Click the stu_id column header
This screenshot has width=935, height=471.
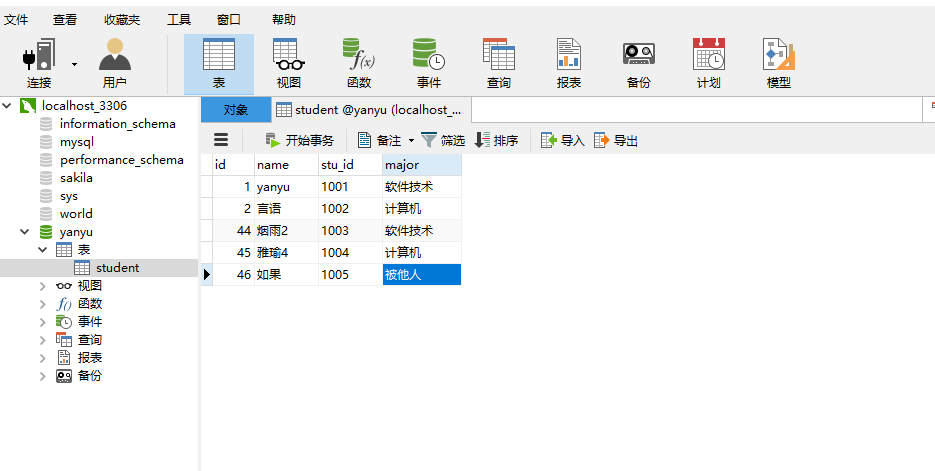(x=350, y=165)
